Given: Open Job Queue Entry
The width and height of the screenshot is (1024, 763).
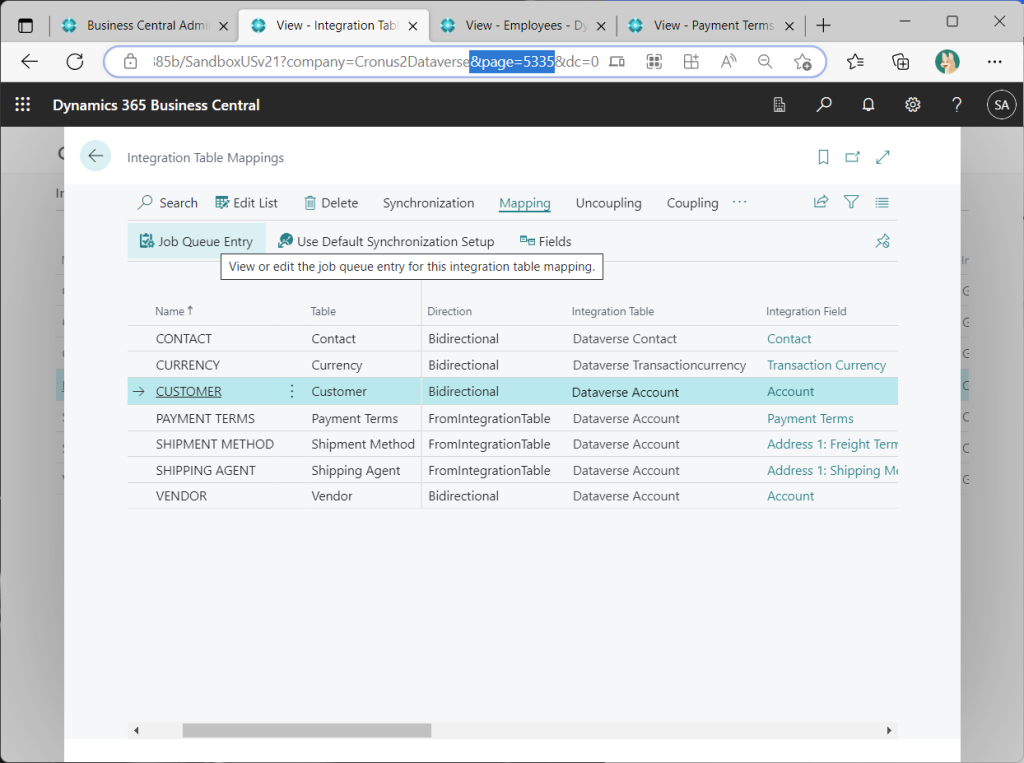Looking at the screenshot, I should 197,241.
